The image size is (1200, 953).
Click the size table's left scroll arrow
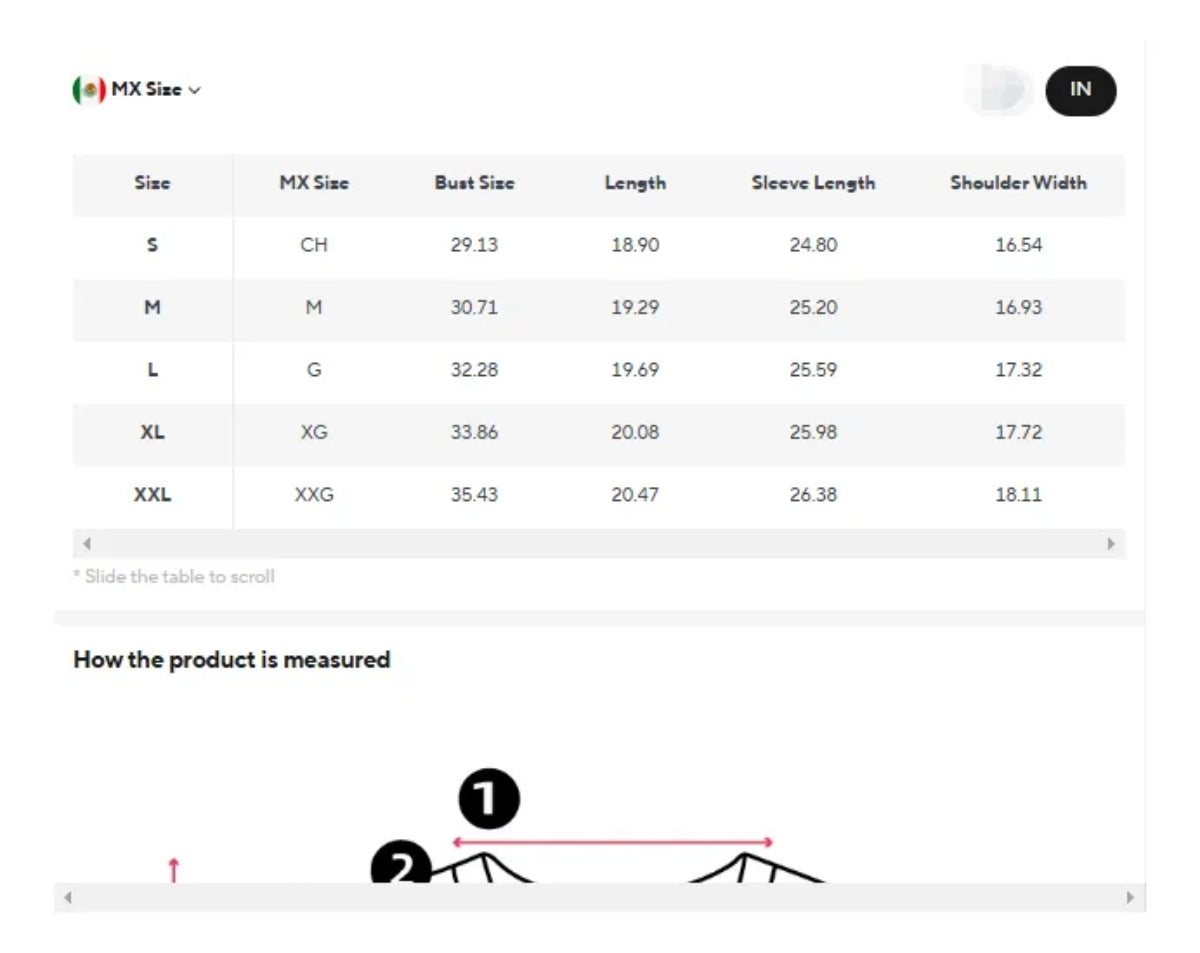pos(86,544)
